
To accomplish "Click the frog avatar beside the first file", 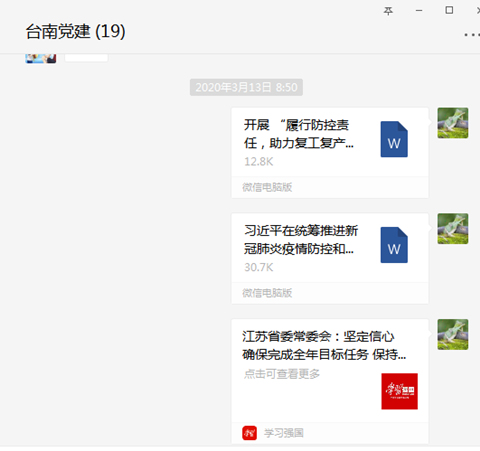I will 453,123.
